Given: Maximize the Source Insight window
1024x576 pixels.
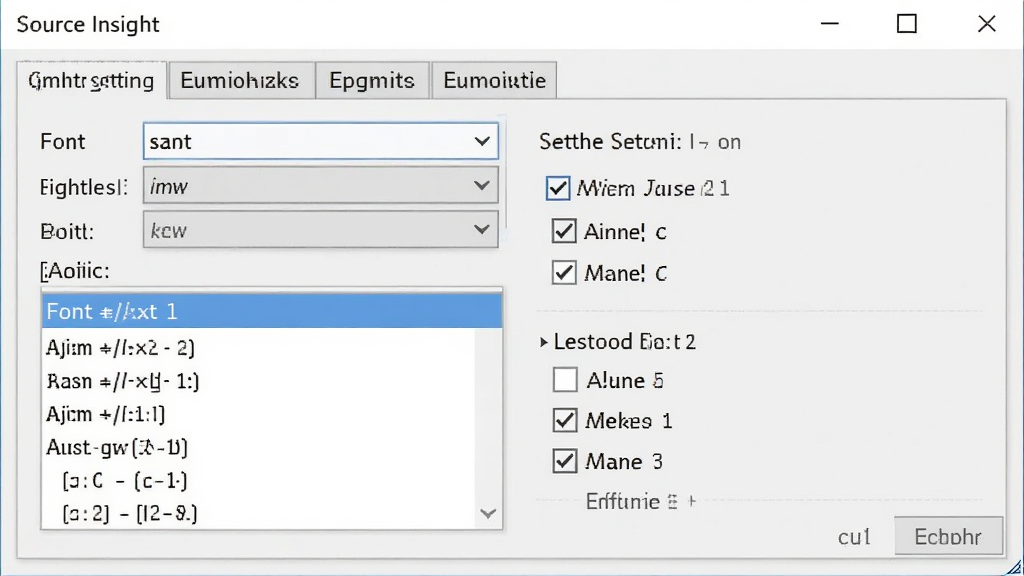Looking at the screenshot, I should point(906,24).
